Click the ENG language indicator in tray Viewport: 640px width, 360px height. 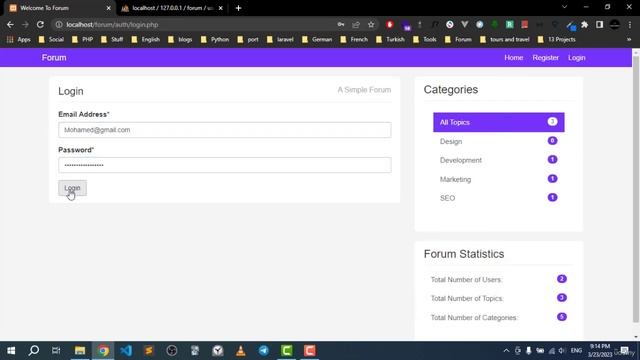tap(576, 351)
